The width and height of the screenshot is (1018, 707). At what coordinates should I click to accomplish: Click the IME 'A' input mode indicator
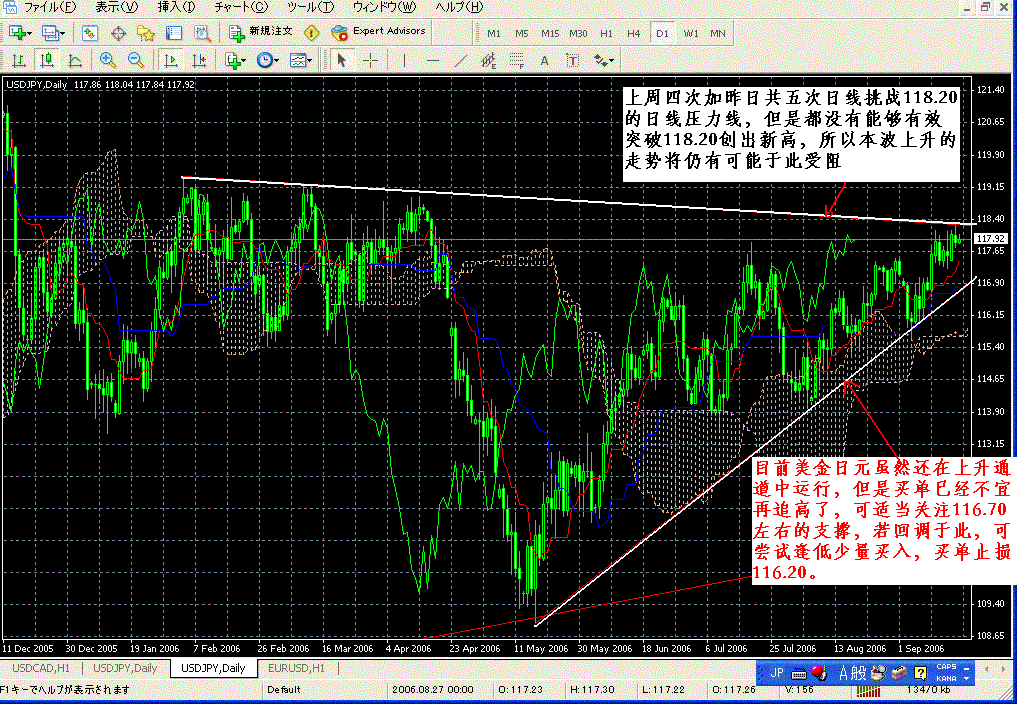click(843, 673)
